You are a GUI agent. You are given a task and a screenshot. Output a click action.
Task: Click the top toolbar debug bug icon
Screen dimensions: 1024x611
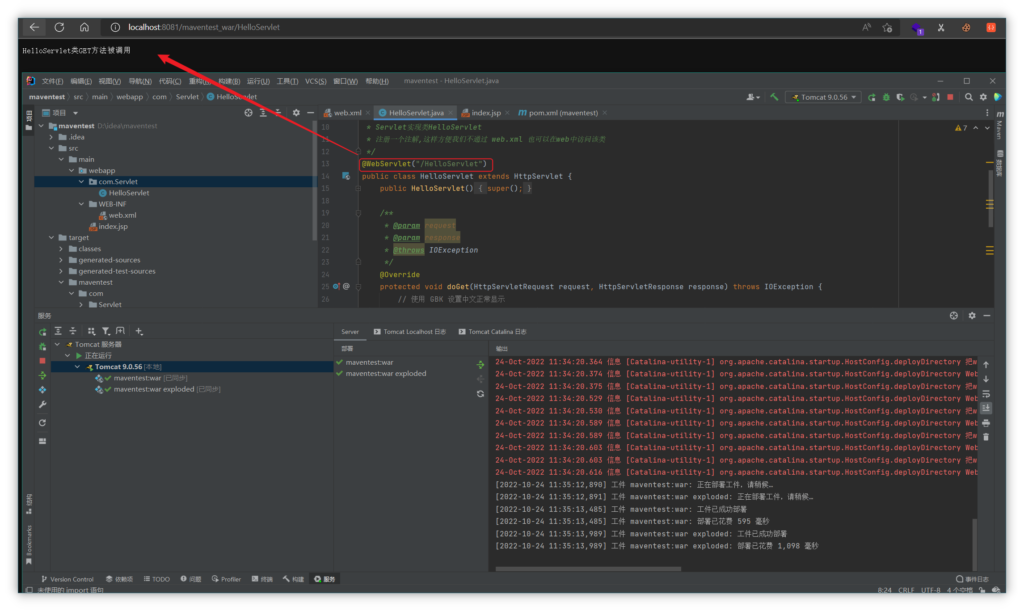(x=886, y=97)
